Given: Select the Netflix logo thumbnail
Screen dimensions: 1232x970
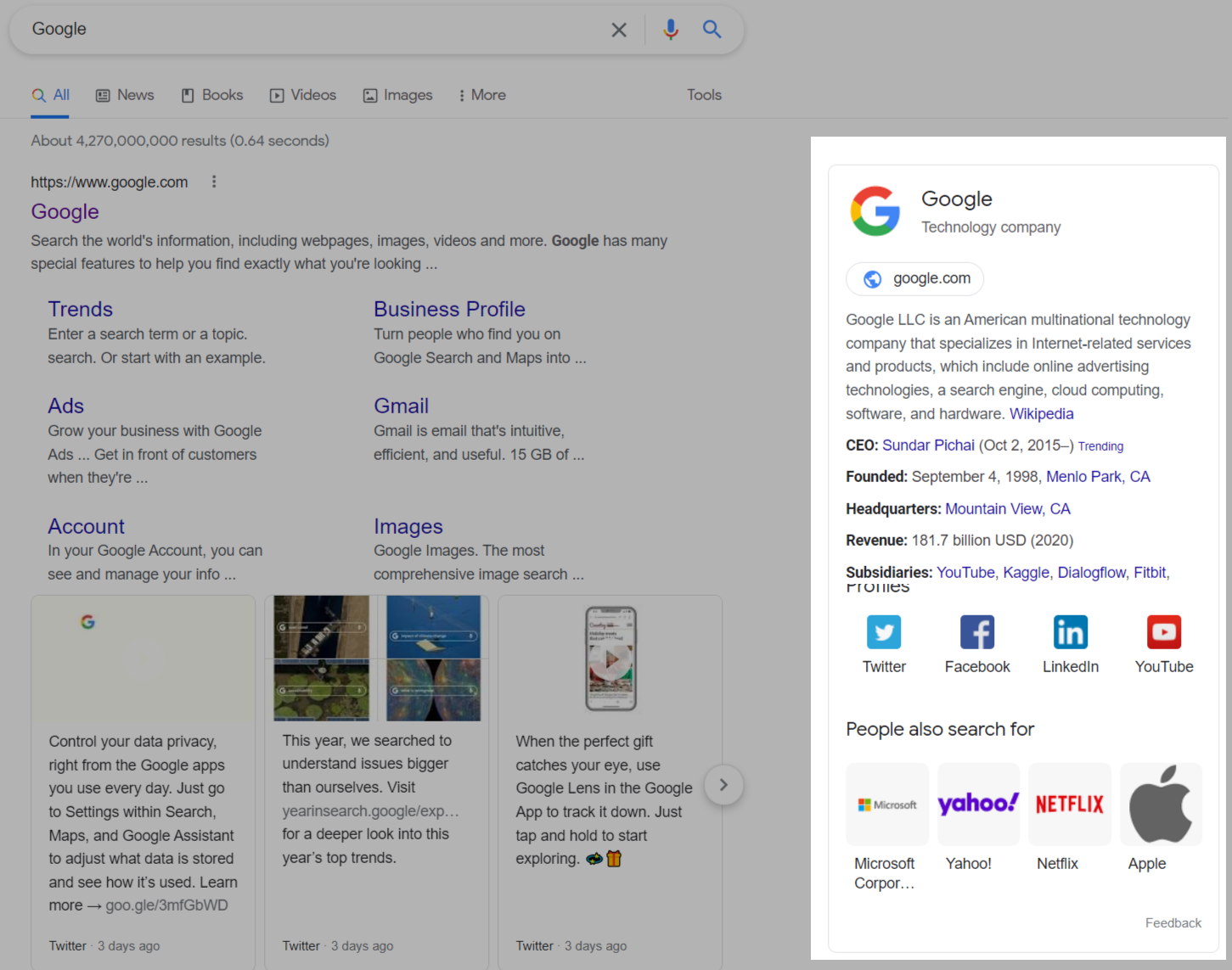Looking at the screenshot, I should click(x=1070, y=805).
